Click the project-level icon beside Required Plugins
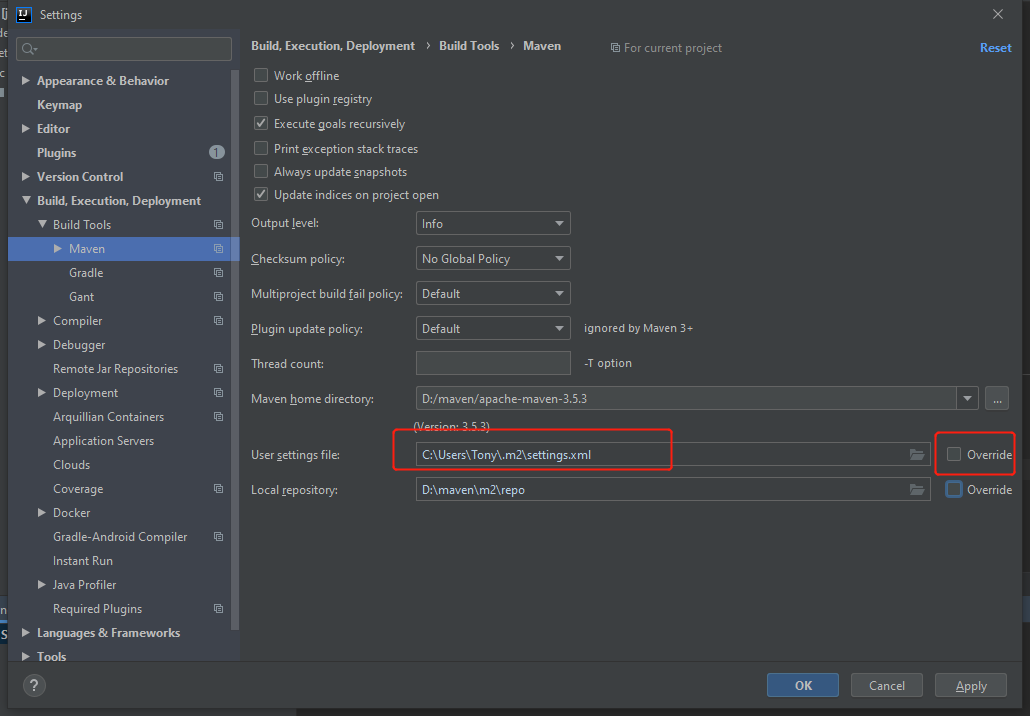The height and width of the screenshot is (716, 1030). [x=219, y=609]
